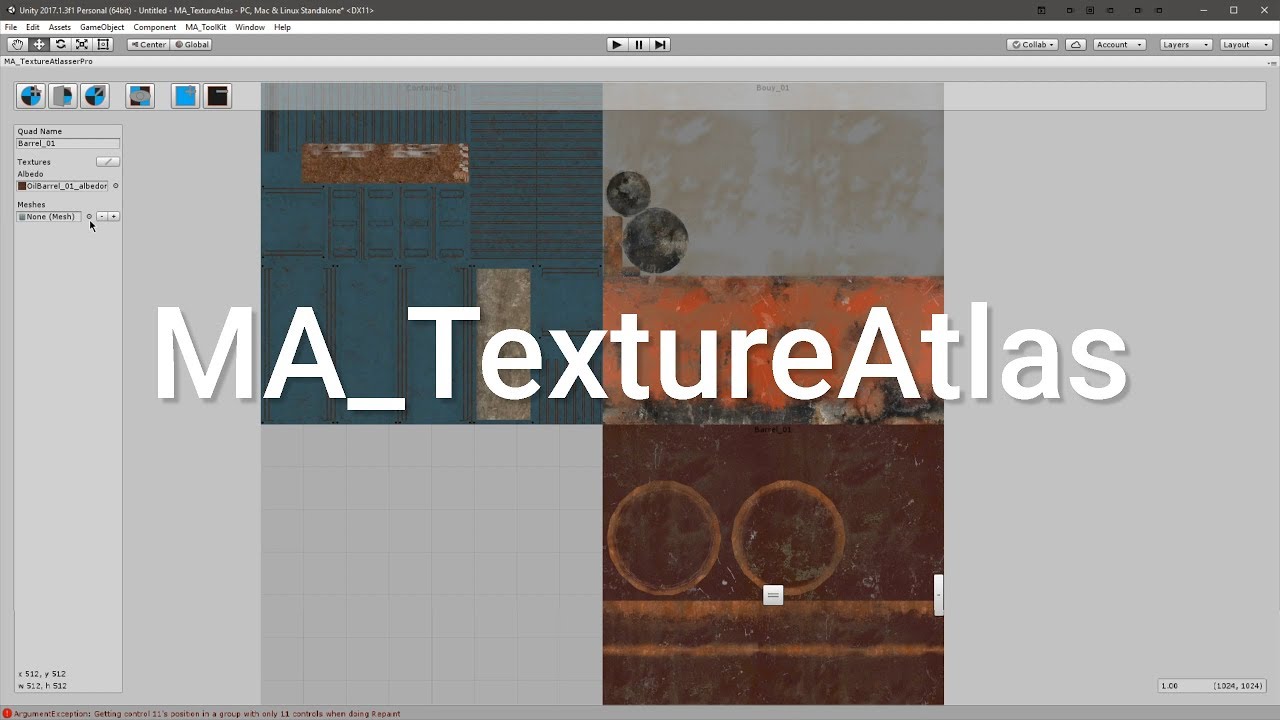The image size is (1280, 720).
Task: Select the Move tool in Unity toolbar
Action: tap(39, 44)
